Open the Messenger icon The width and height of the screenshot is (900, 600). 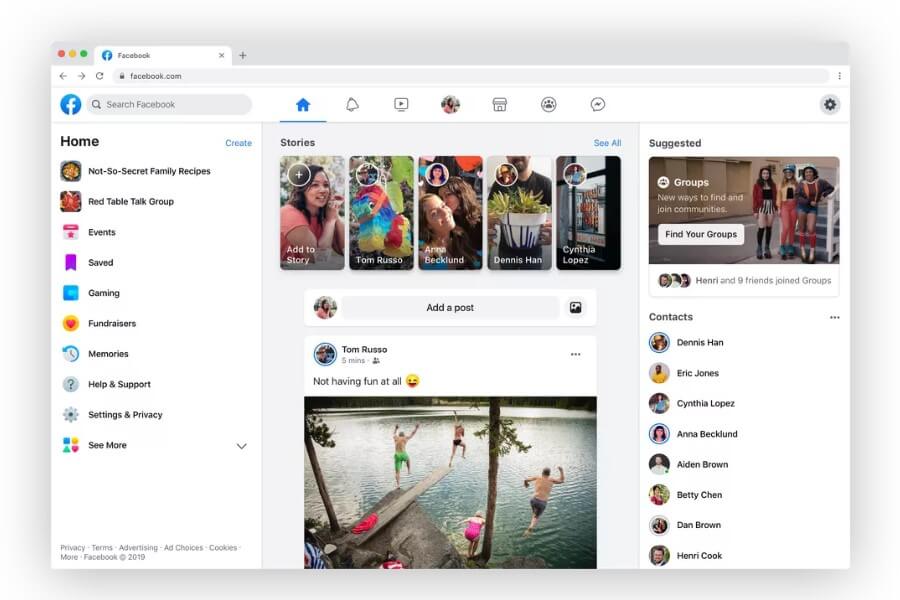pyautogui.click(x=598, y=104)
